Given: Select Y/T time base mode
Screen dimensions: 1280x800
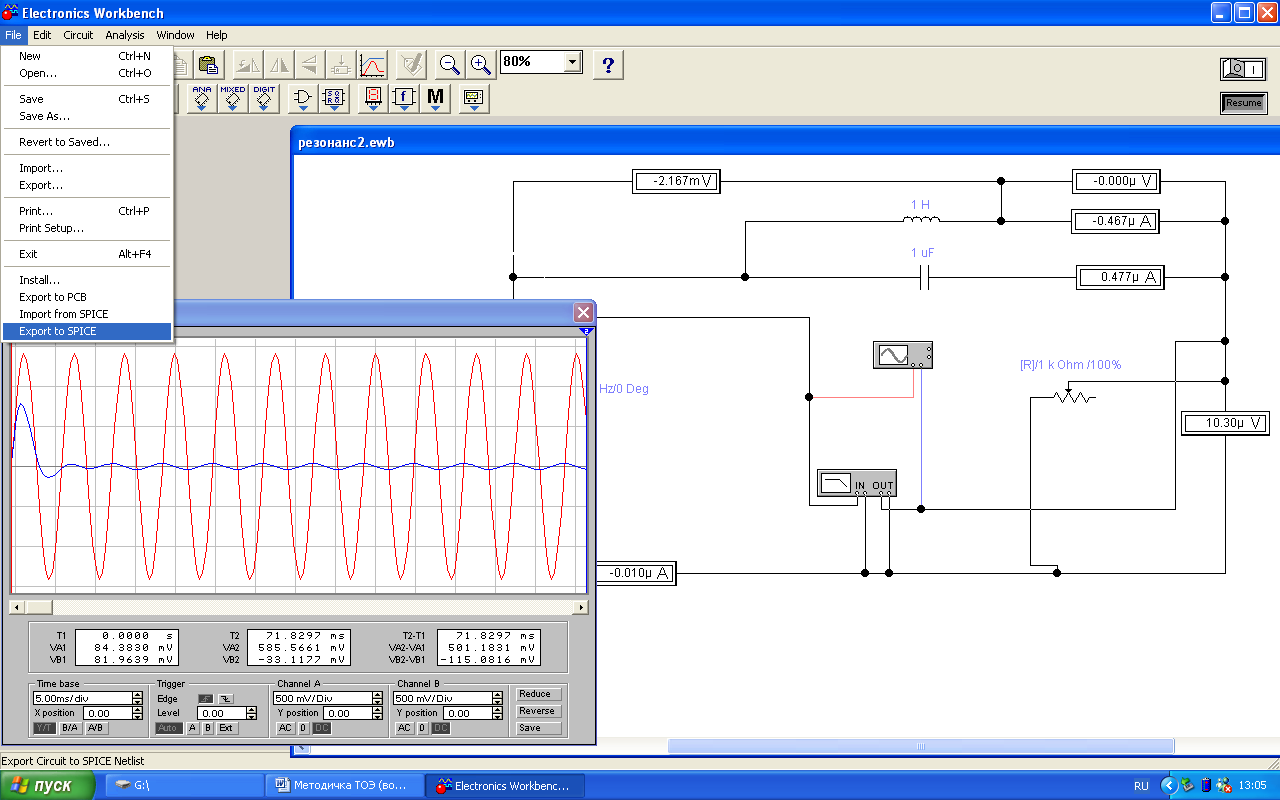Looking at the screenshot, I should (44, 728).
